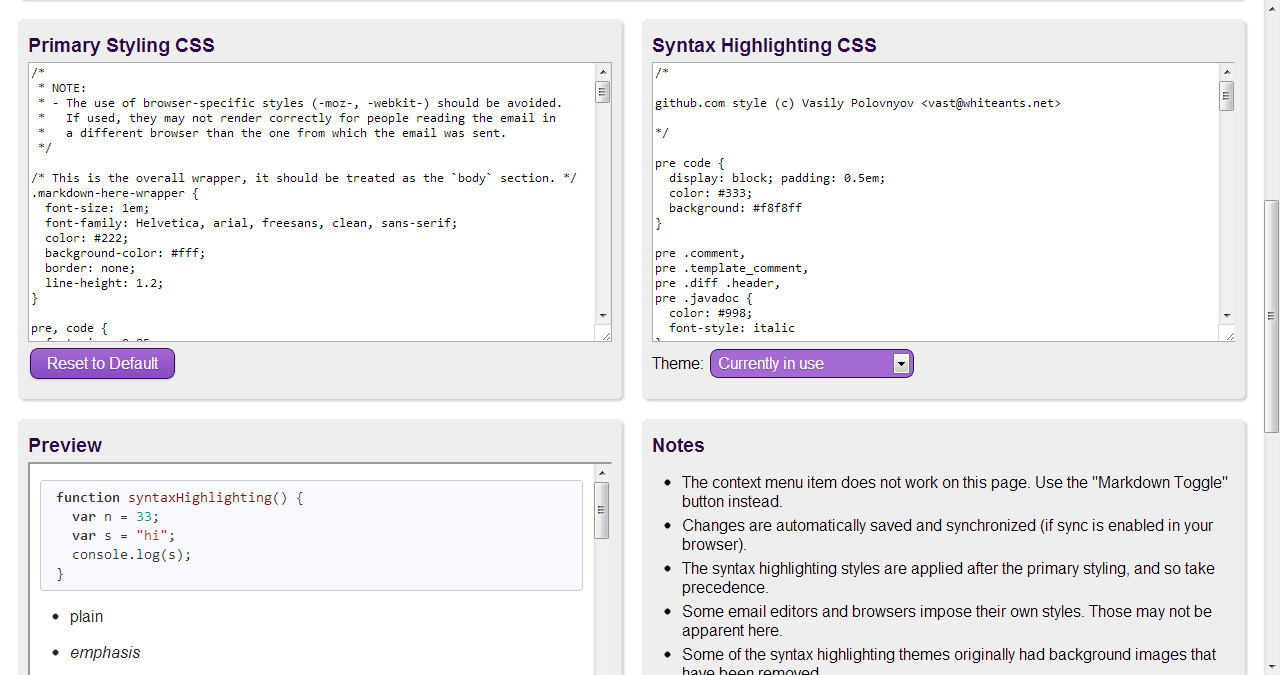Click down arrow of Primary Styling CSS scrollbar
This screenshot has height=675, width=1280.
603,315
